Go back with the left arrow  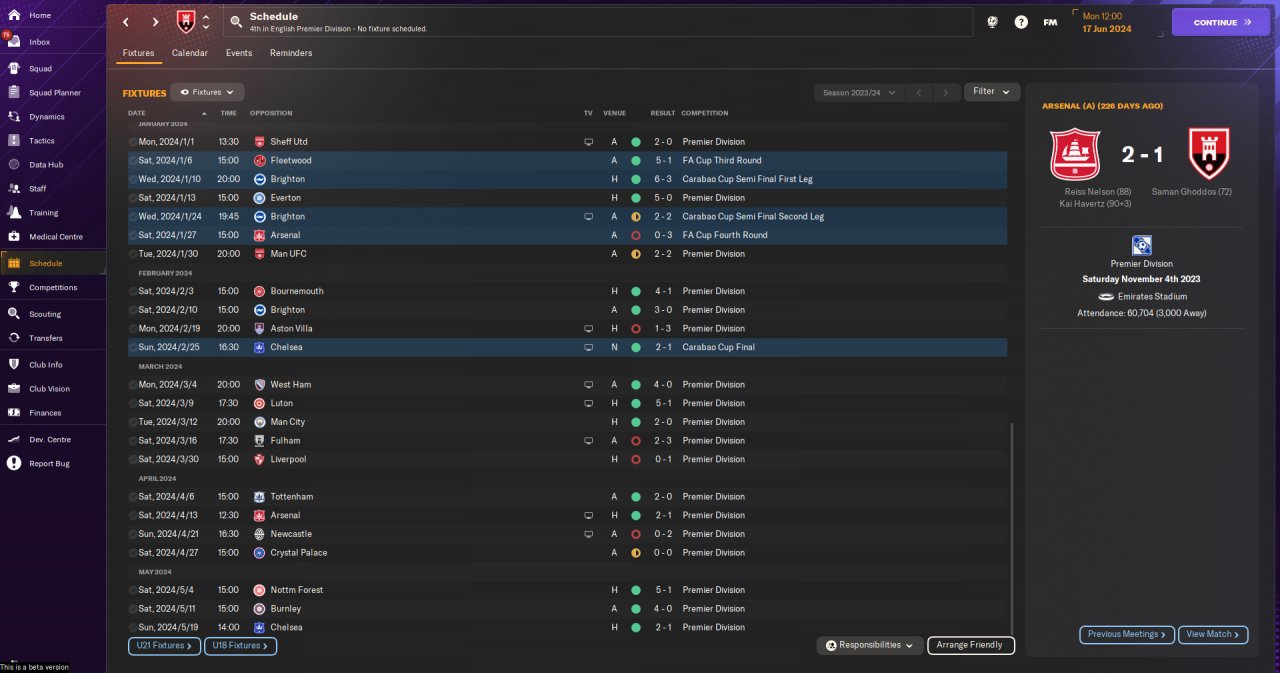click(x=125, y=22)
